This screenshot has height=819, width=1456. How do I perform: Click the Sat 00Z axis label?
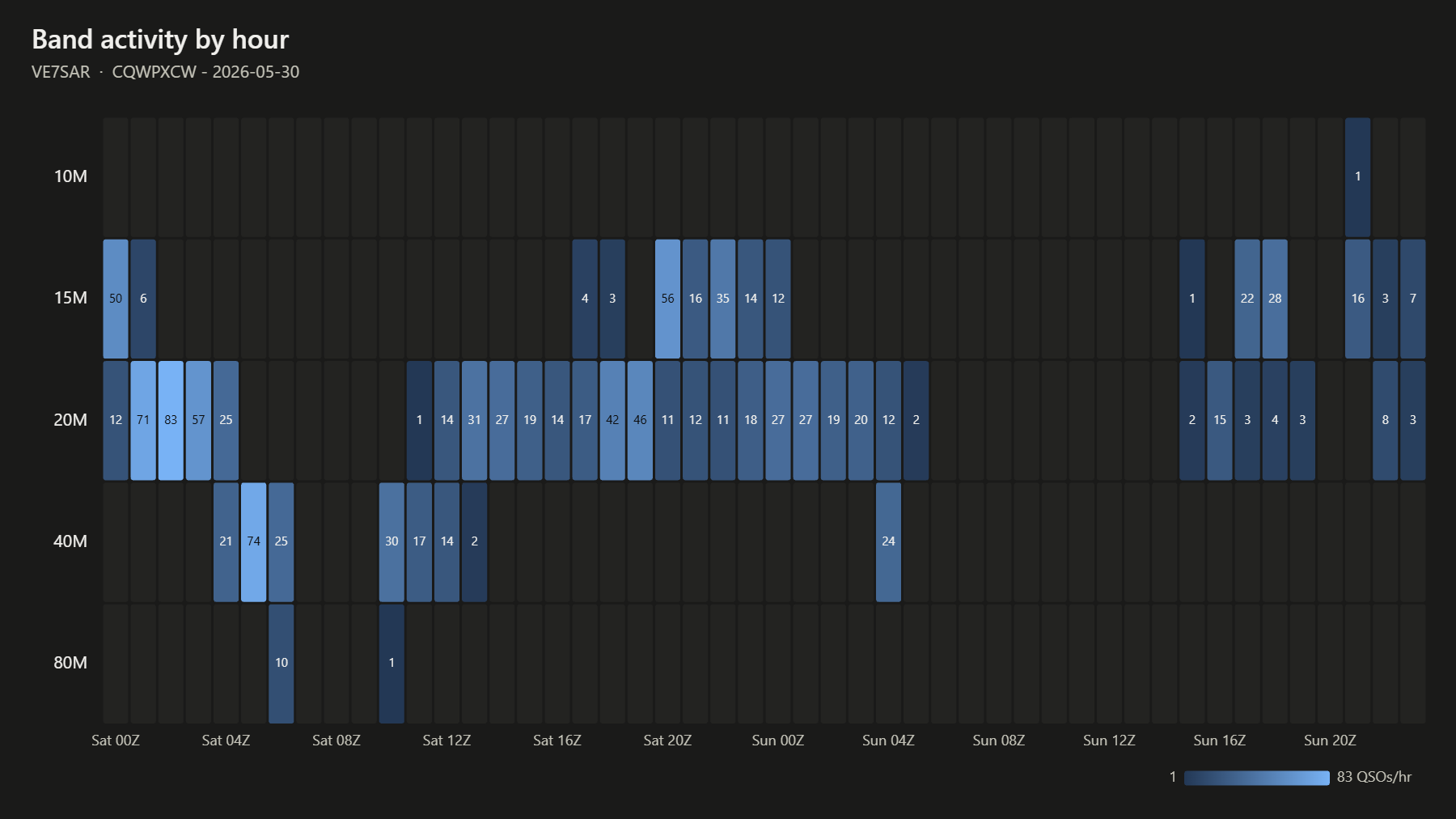coord(116,740)
